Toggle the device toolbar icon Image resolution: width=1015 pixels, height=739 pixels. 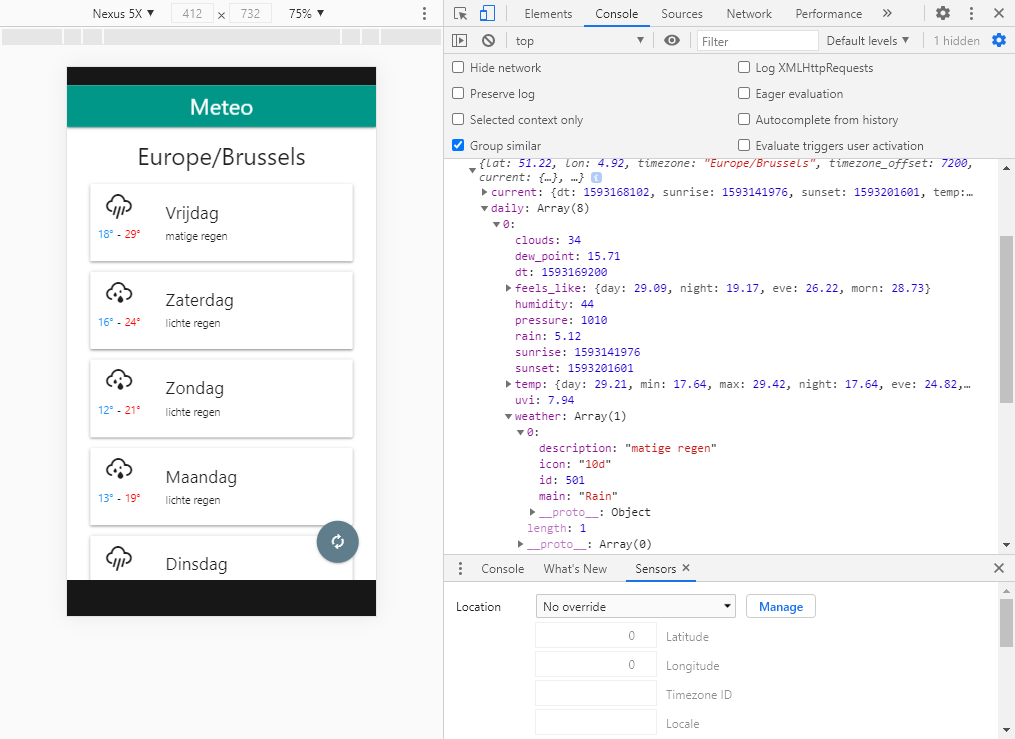coord(487,14)
